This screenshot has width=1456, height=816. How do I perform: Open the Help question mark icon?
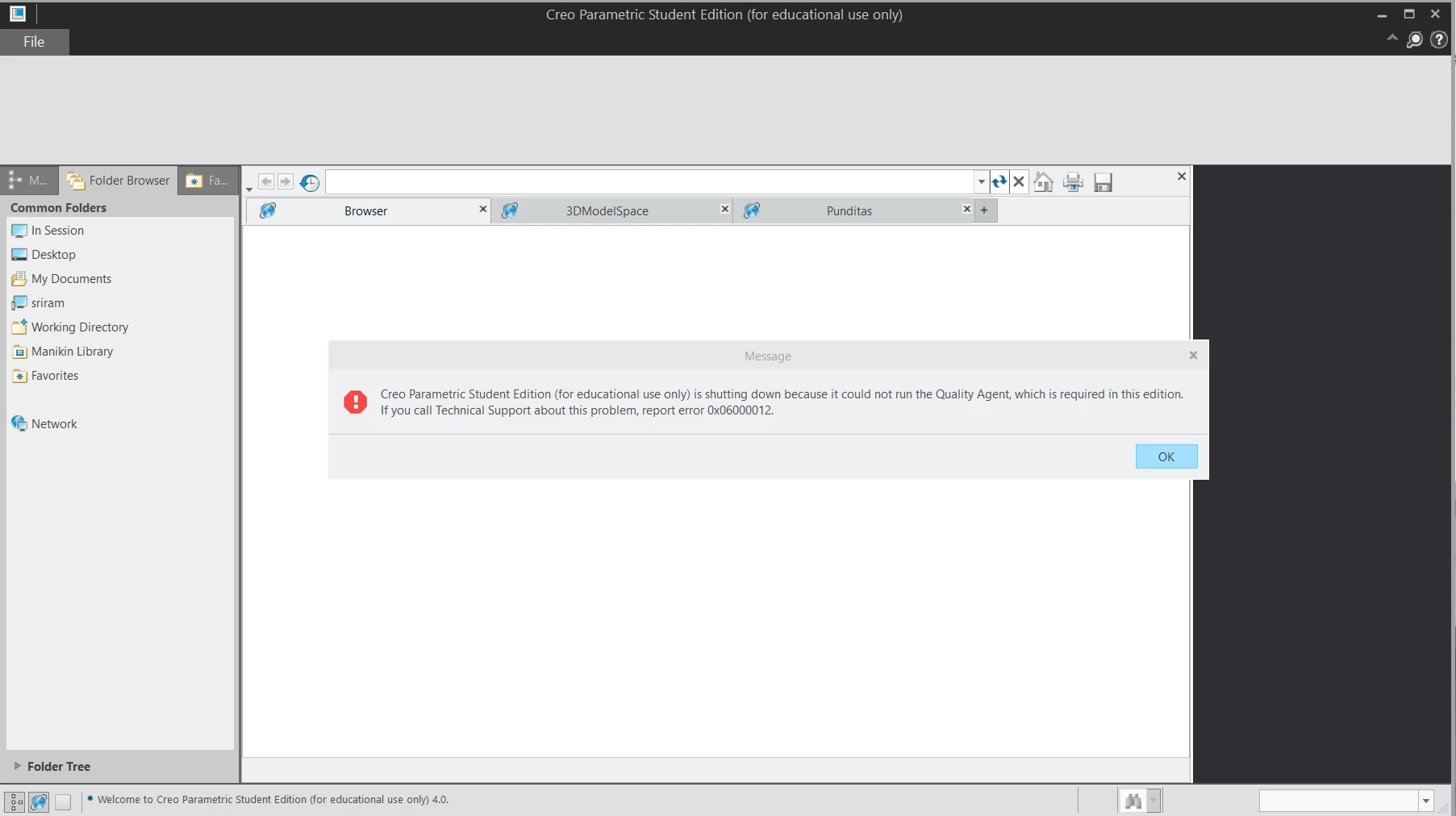click(1438, 40)
